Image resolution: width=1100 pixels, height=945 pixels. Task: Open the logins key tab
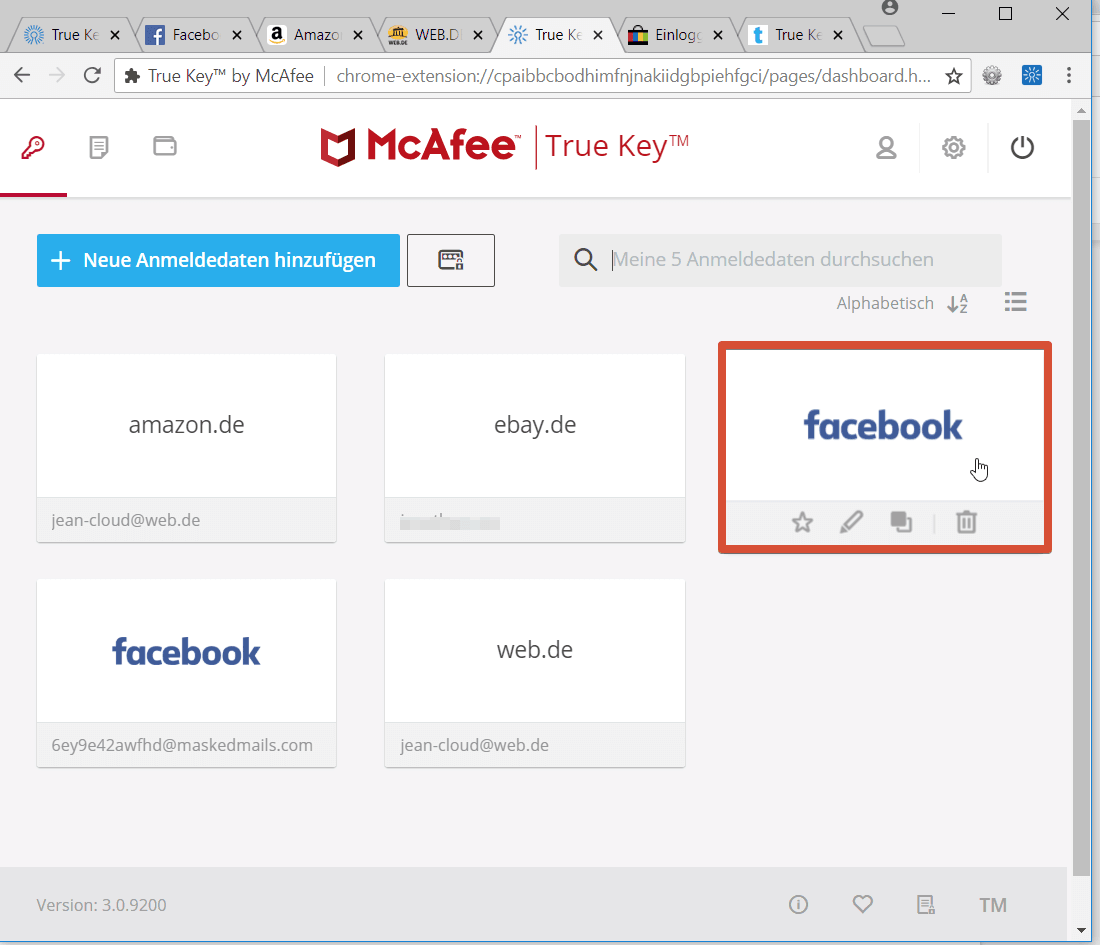[x=33, y=147]
